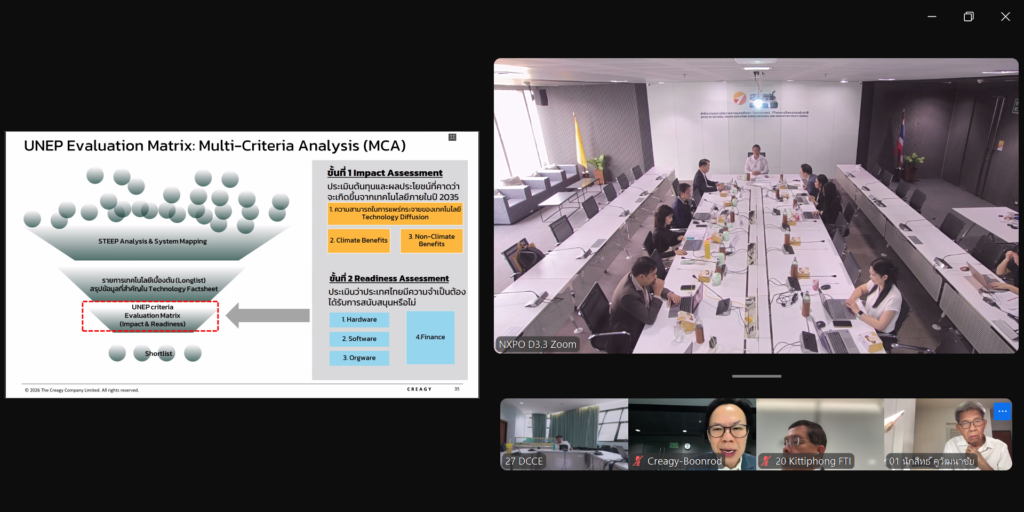Grab the divider handle above the thumbnail strip
The height and width of the screenshot is (512, 1024).
pos(756,377)
